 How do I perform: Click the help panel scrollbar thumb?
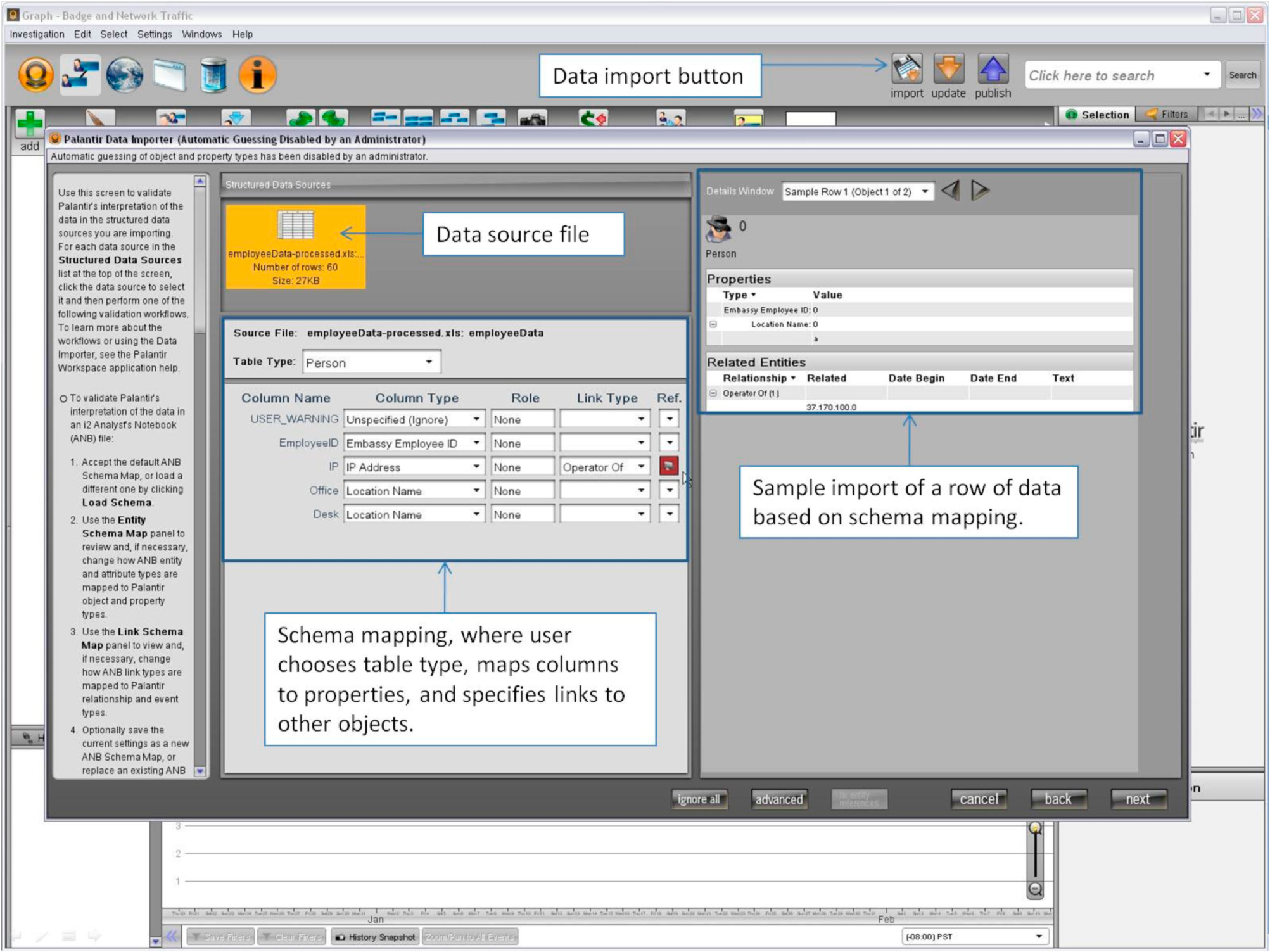coord(200,260)
